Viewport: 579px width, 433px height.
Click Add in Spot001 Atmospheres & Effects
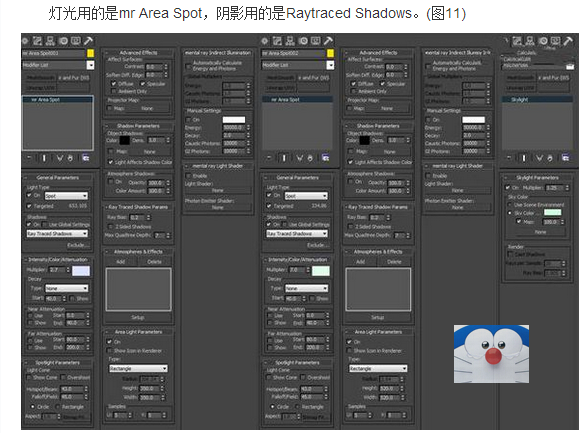click(121, 262)
